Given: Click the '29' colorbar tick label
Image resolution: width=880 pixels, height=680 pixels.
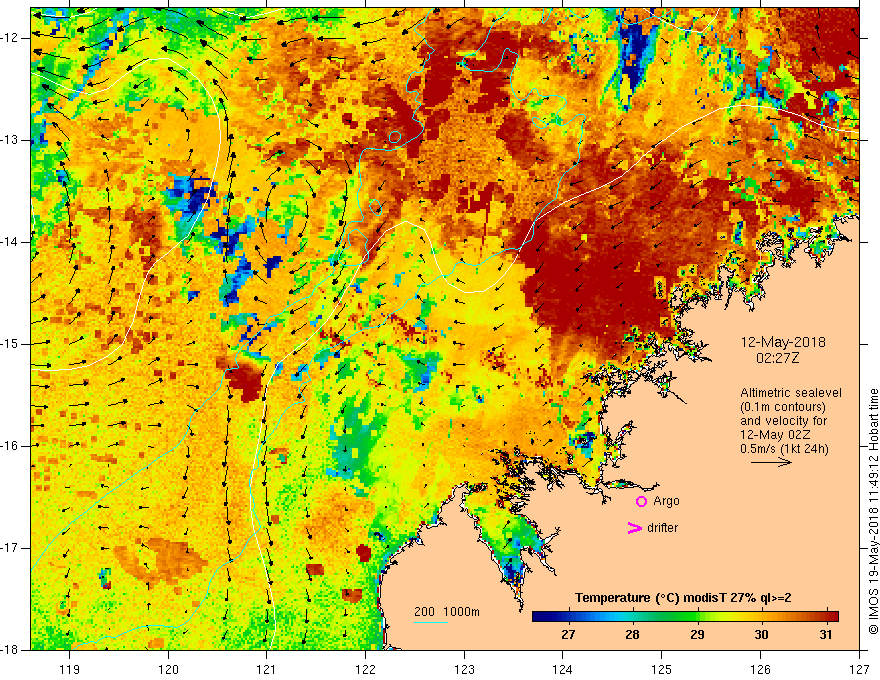Looking at the screenshot, I should point(697,635).
